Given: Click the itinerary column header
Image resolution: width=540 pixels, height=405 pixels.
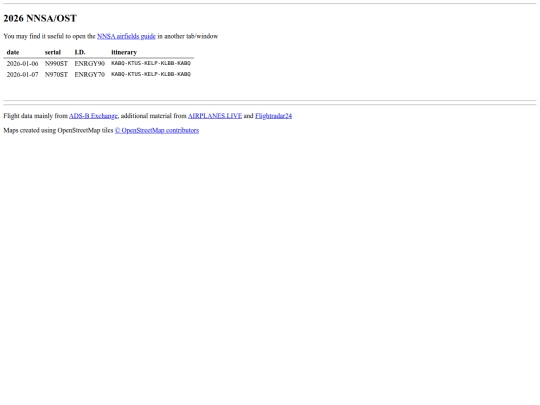Looking at the screenshot, I should click(124, 52).
